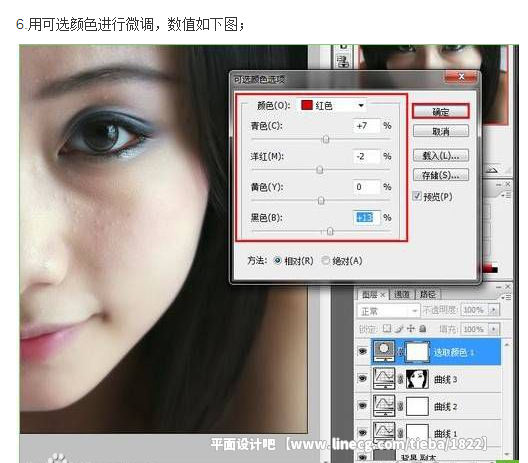
Task: Select the 选取颜色 1 layer mask thumbnail
Action: 418,352
